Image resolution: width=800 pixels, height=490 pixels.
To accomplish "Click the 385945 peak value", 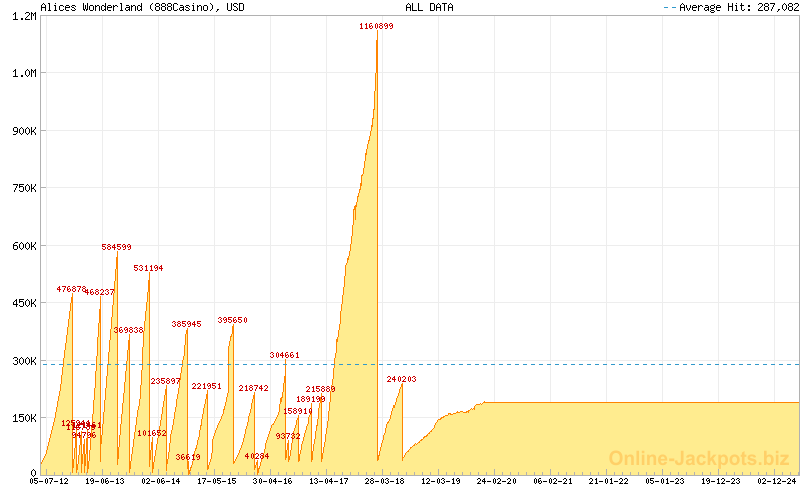I will tap(186, 324).
